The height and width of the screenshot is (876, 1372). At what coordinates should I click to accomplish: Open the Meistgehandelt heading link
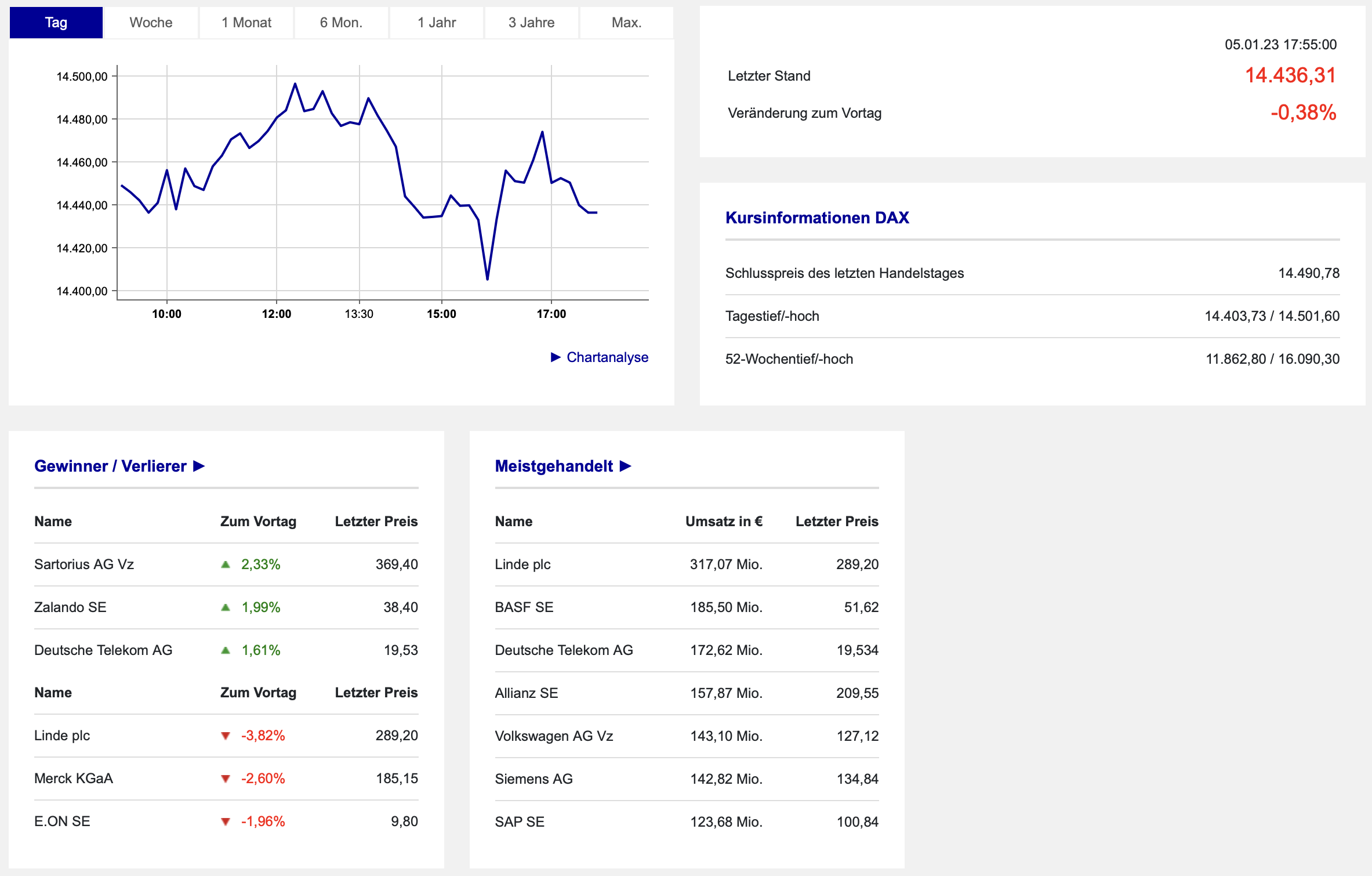[x=554, y=466]
